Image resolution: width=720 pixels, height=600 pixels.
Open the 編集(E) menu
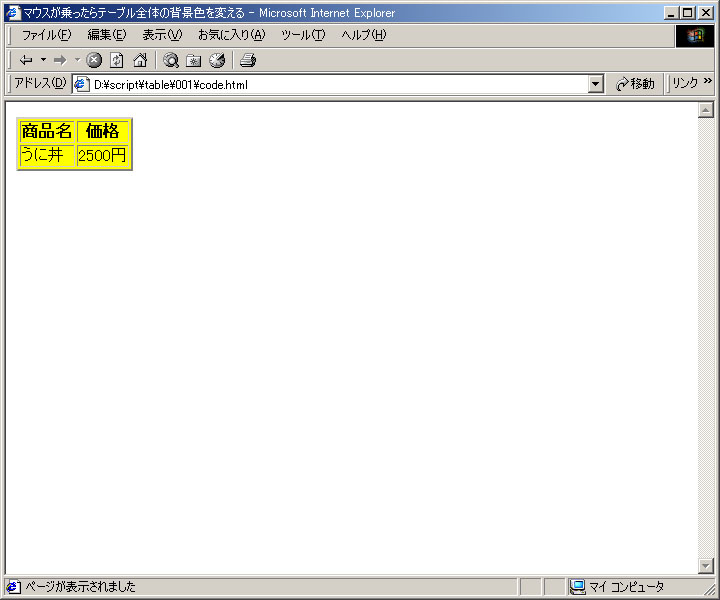[107, 35]
